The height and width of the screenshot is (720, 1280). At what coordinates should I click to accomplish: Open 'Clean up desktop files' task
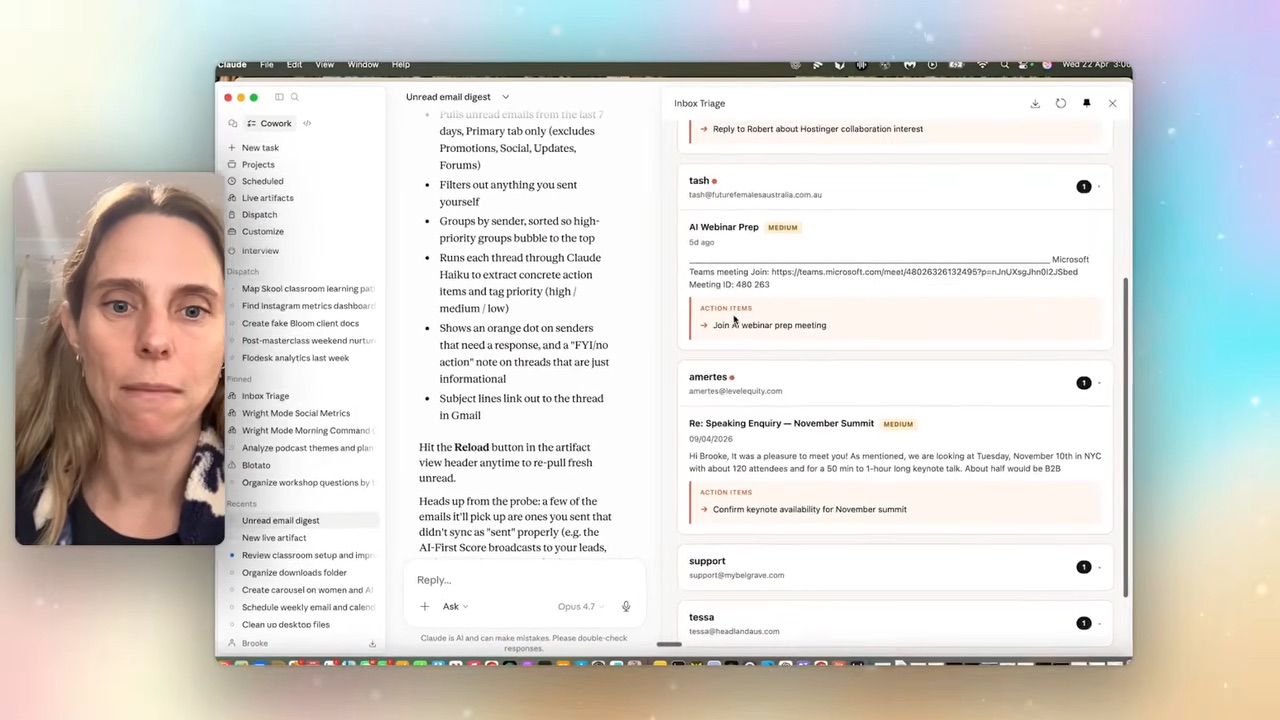[285, 625]
